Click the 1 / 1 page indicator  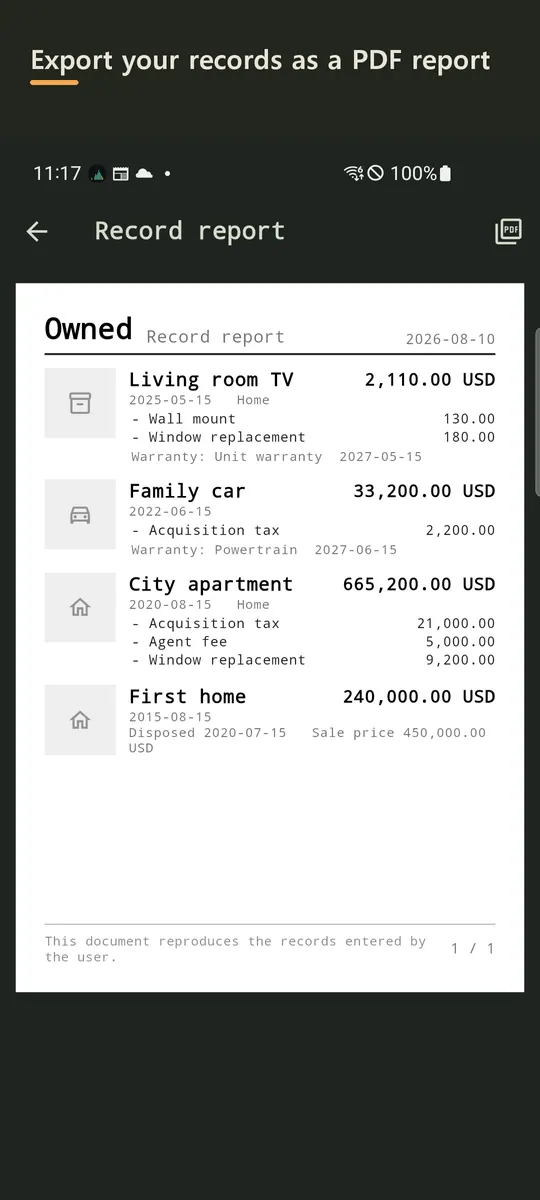pos(473,948)
